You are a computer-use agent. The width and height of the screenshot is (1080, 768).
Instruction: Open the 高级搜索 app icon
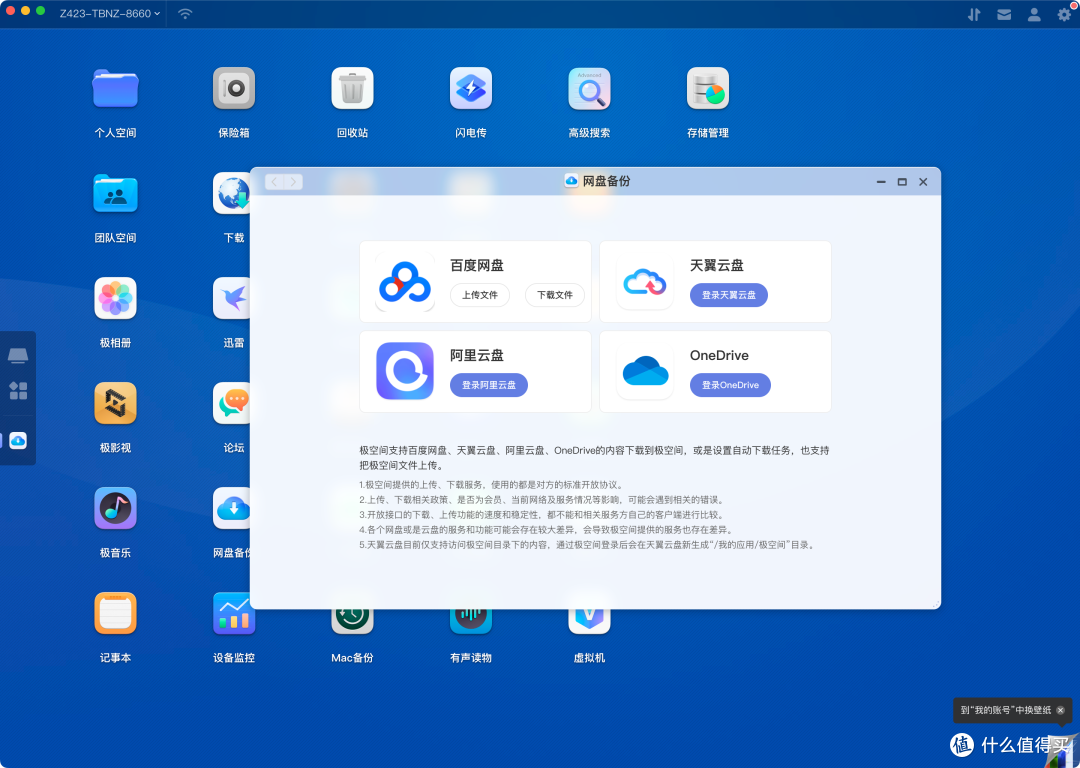point(590,88)
